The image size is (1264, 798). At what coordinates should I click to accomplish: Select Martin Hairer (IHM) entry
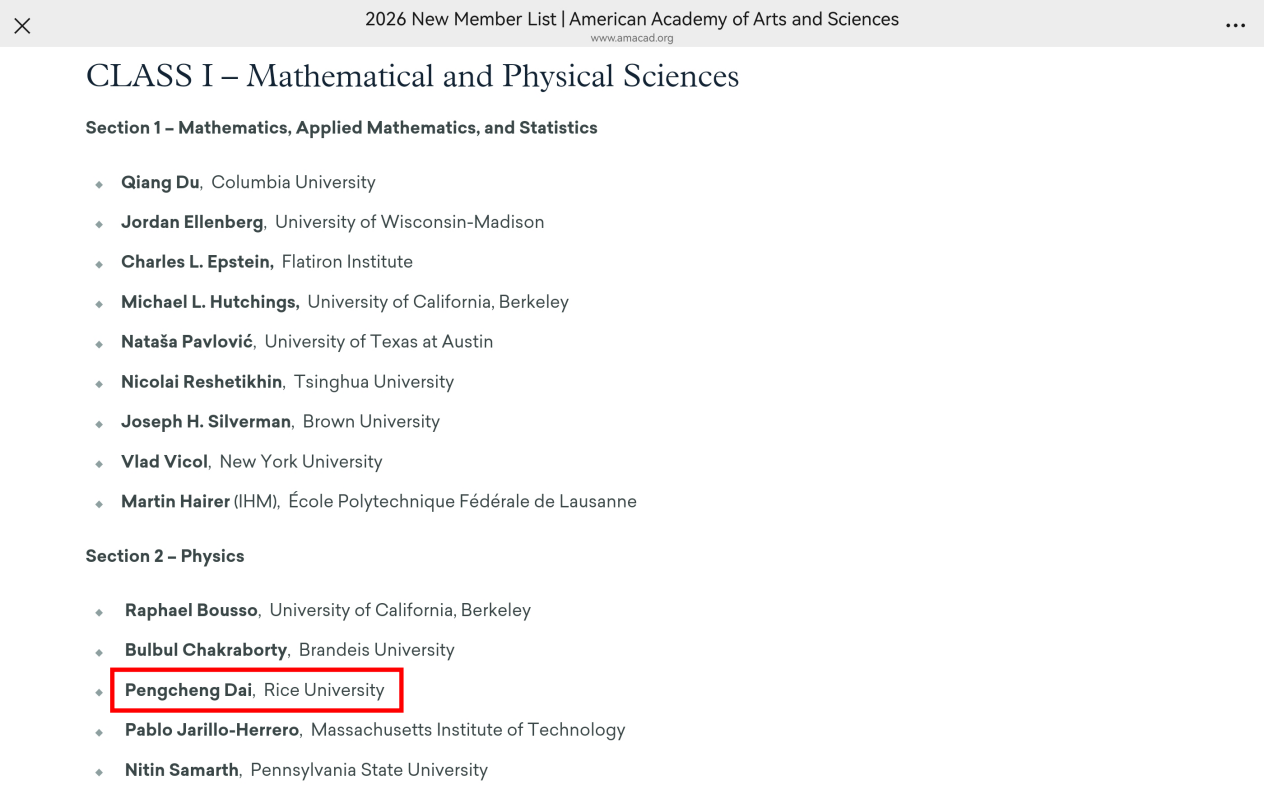378,502
